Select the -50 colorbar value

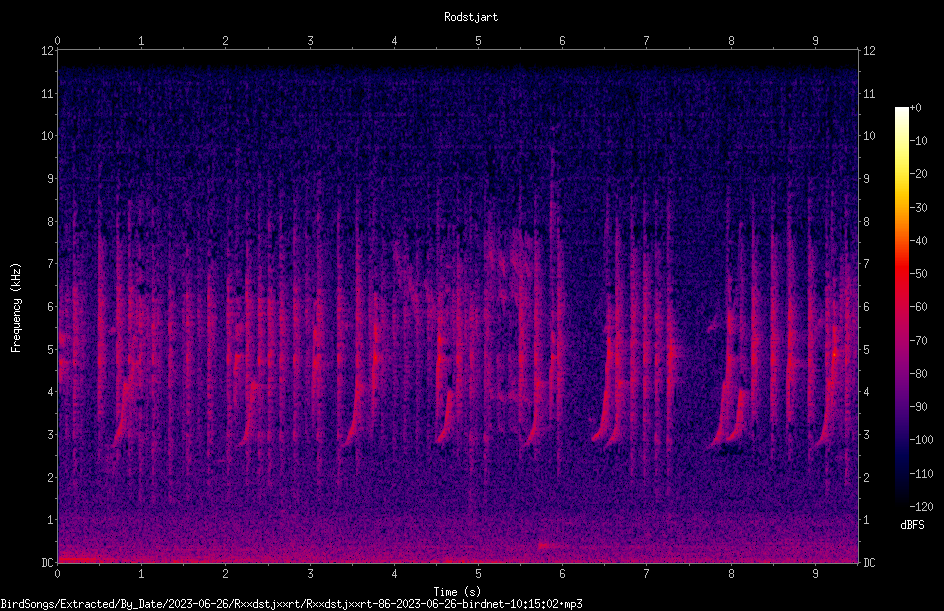919,274
